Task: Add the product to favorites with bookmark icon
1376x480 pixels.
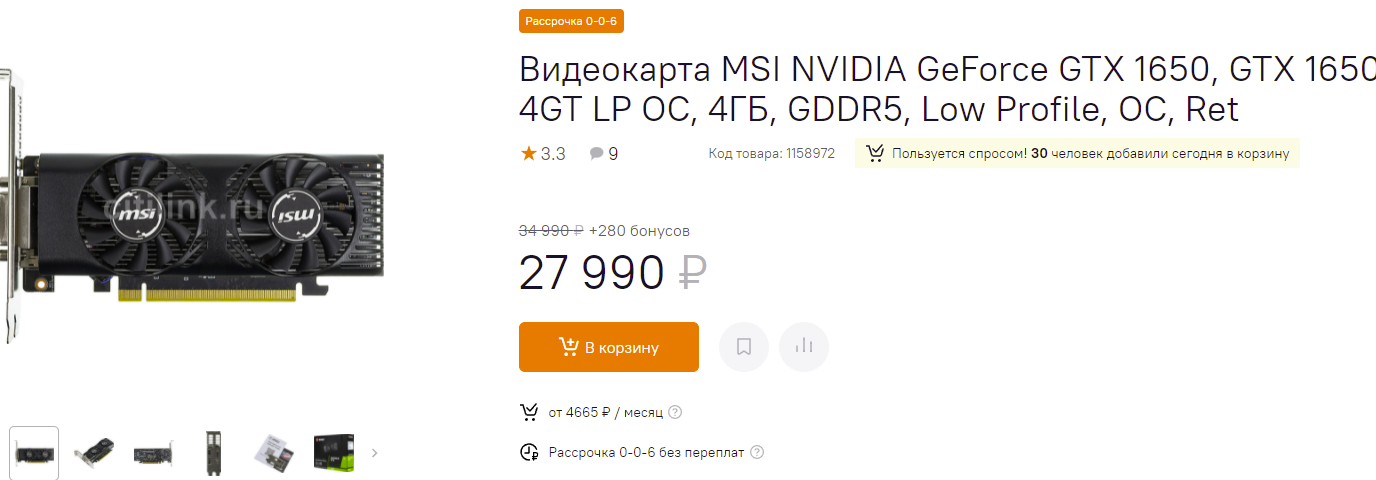Action: [x=743, y=347]
